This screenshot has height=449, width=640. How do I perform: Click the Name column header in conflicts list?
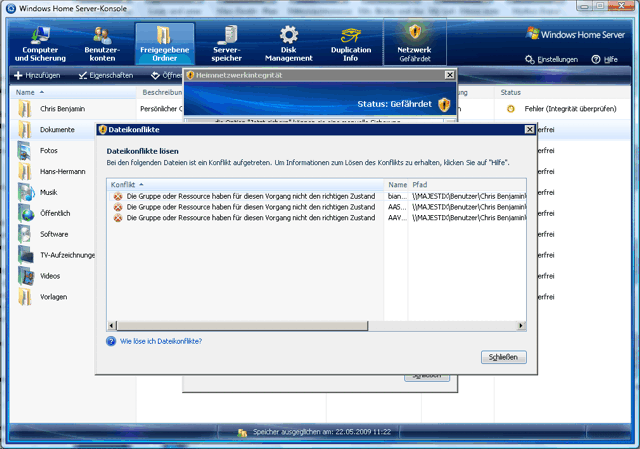pyautogui.click(x=397, y=185)
